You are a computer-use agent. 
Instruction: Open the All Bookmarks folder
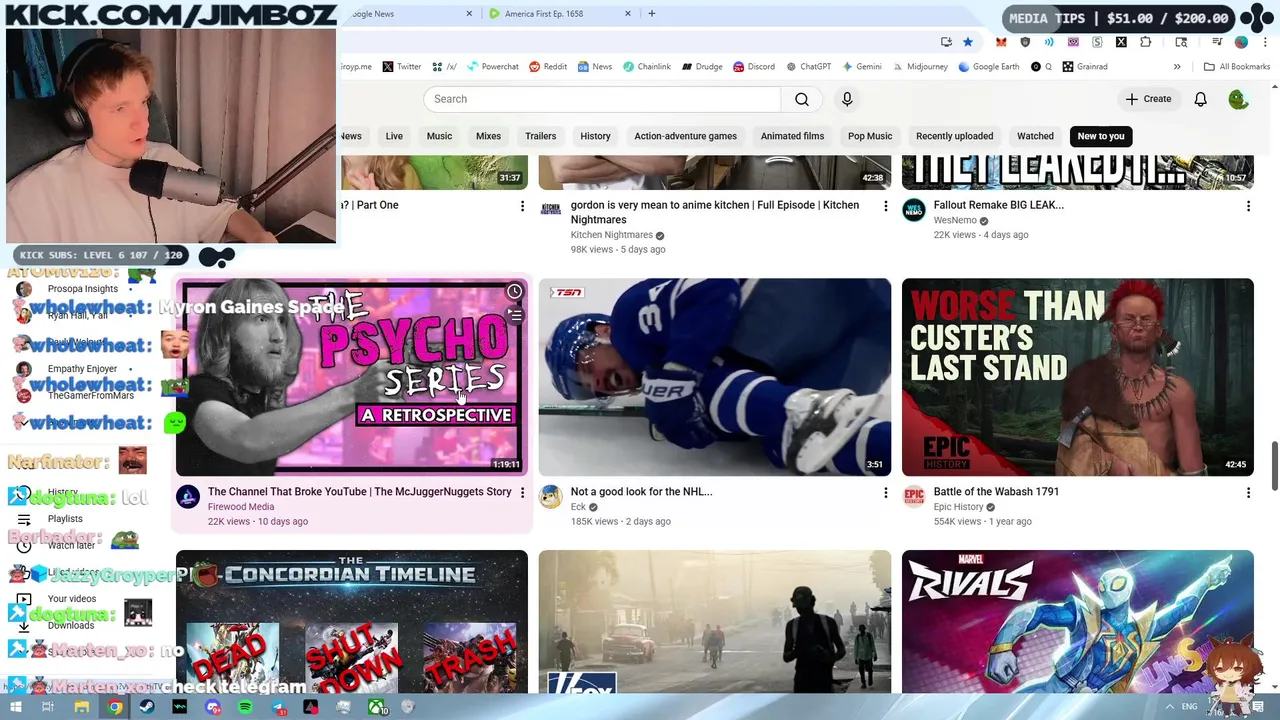(x=1237, y=67)
